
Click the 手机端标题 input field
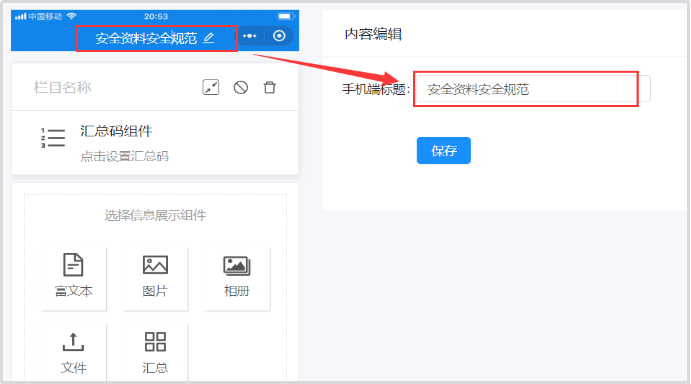533,89
